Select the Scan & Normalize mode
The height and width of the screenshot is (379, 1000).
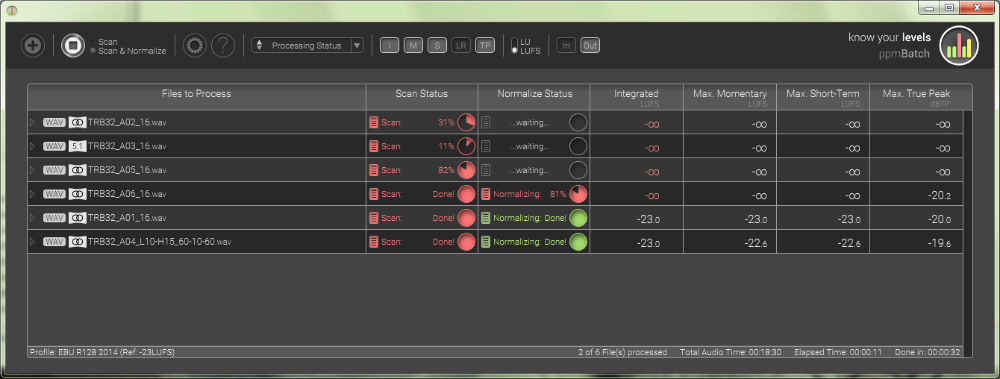[132, 51]
